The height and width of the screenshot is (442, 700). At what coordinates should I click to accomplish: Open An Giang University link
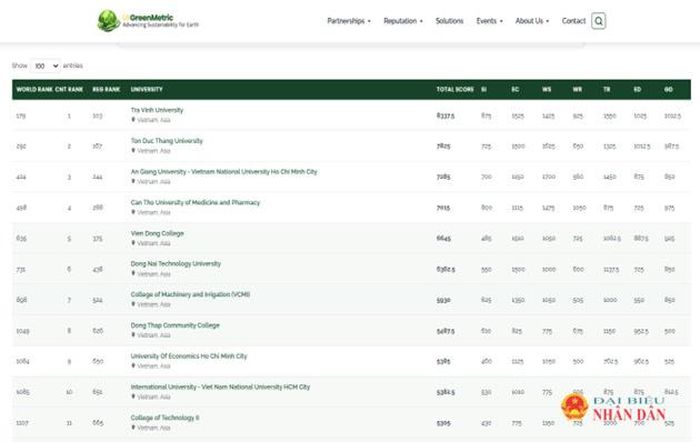224,171
